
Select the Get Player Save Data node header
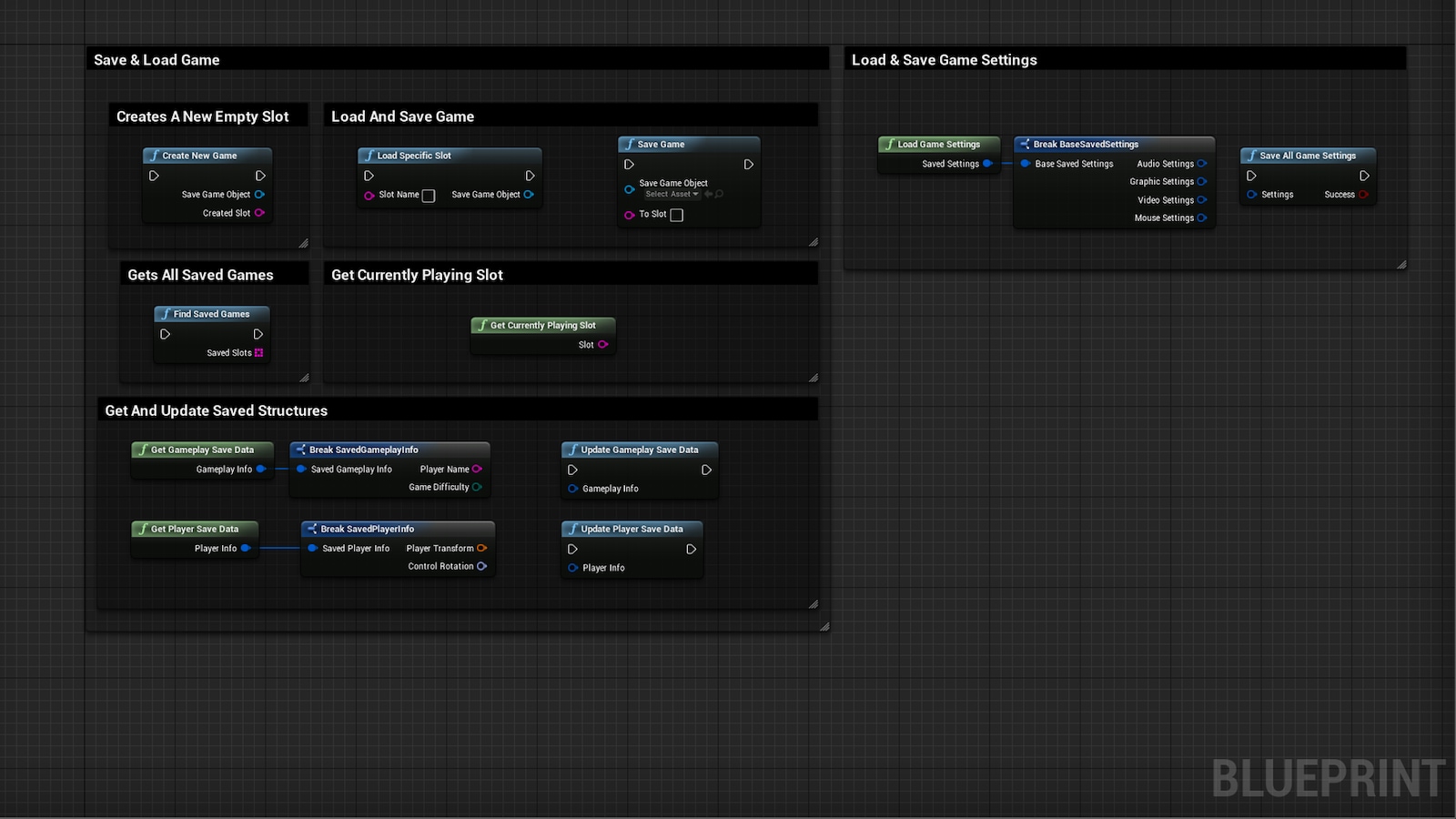click(x=195, y=529)
